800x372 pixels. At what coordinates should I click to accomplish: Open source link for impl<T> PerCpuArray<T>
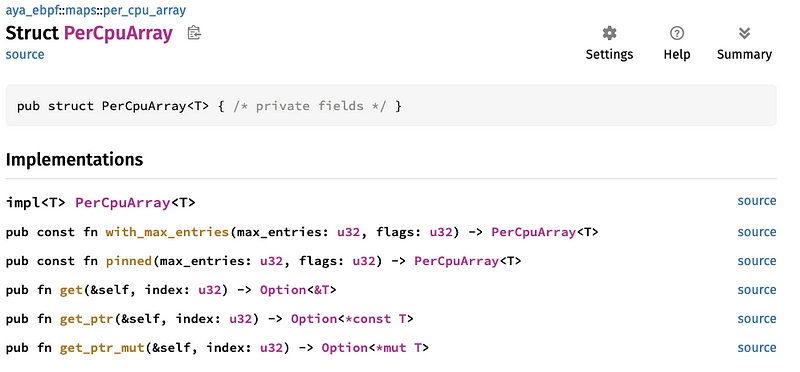757,201
